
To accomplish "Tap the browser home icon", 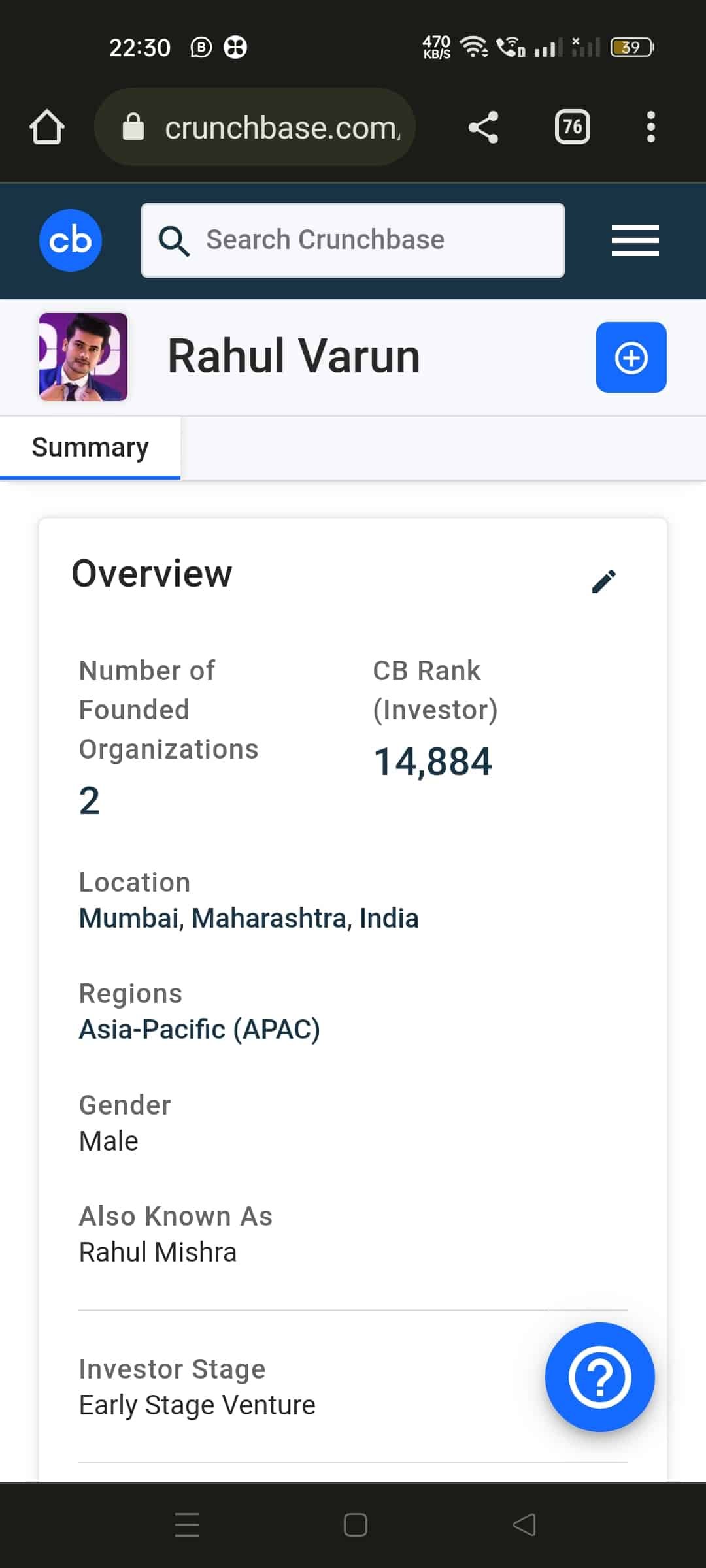I will click(47, 127).
